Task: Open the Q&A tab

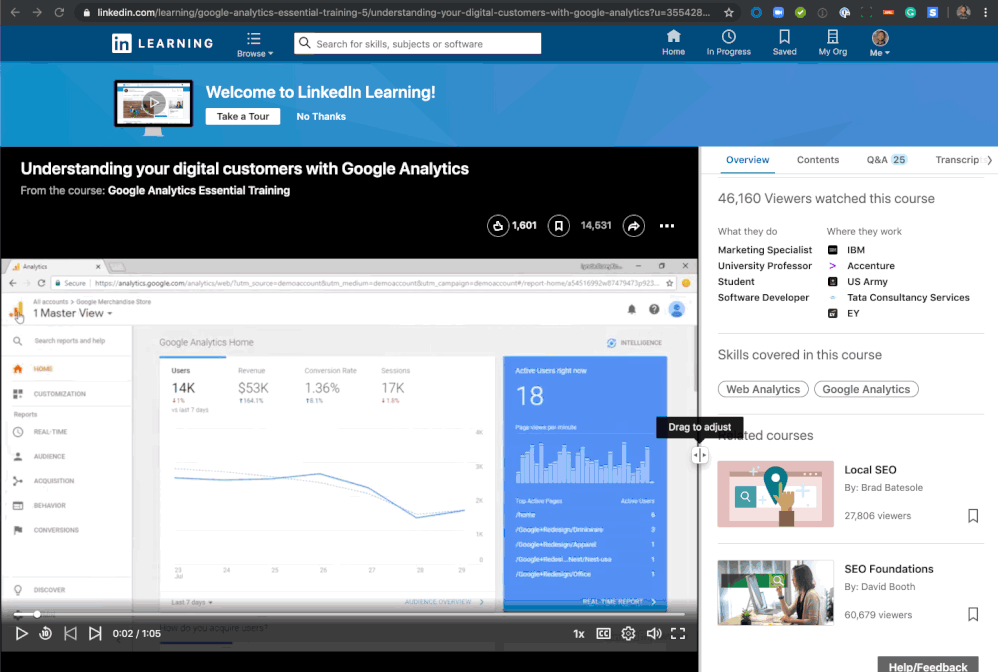Action: pos(885,160)
